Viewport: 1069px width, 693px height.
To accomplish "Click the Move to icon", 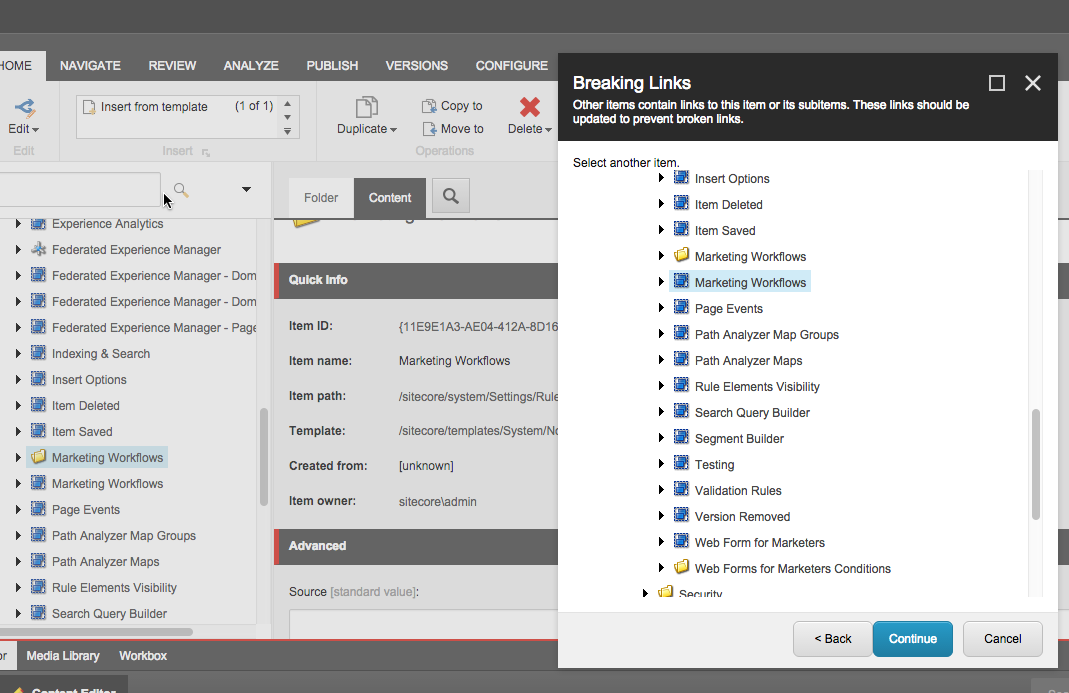I will click(429, 128).
